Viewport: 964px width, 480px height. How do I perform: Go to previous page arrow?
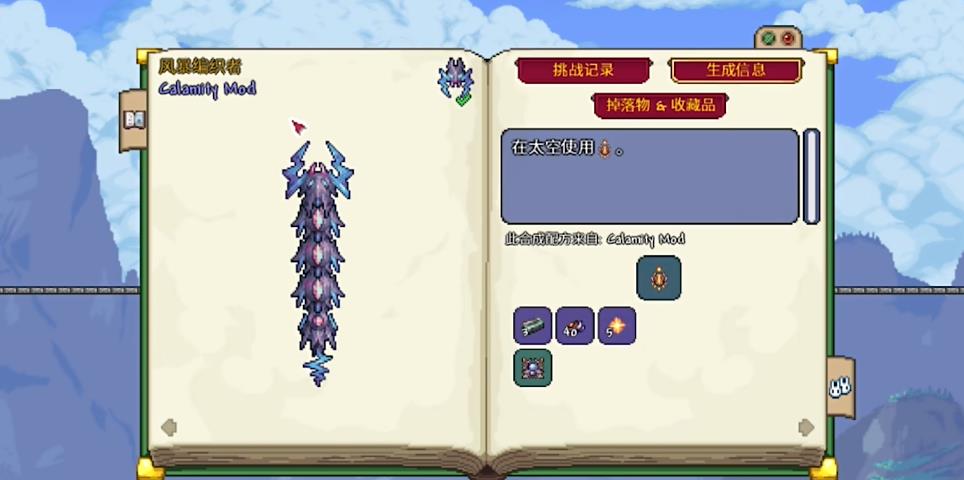coord(169,427)
